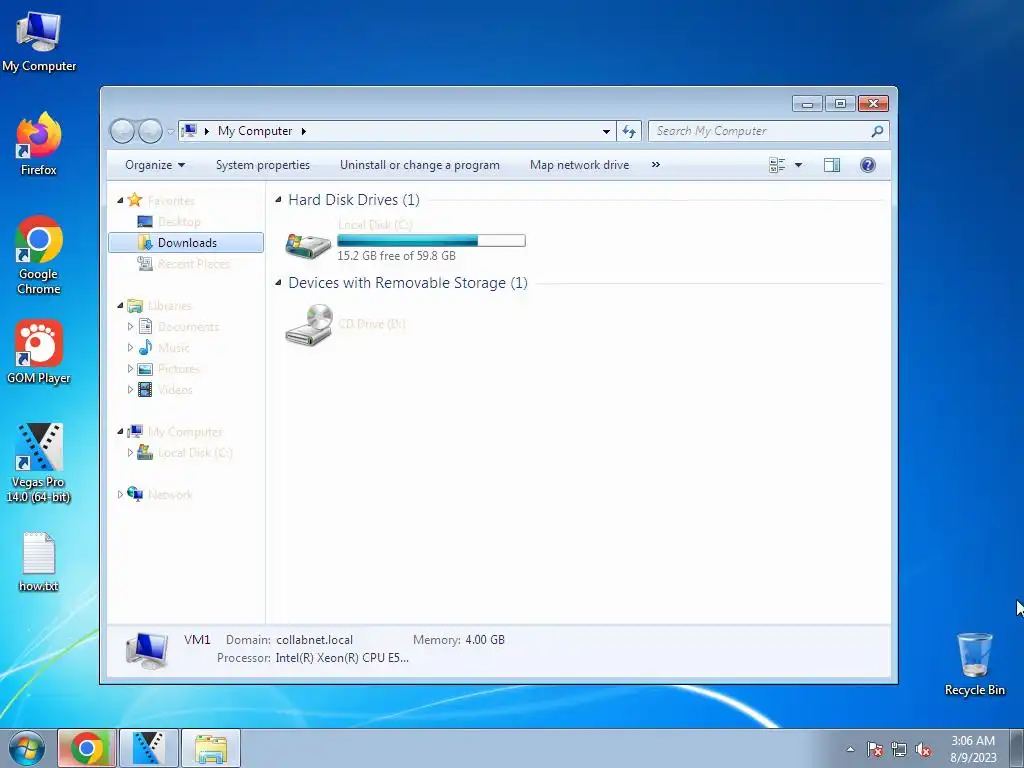Open the My Computer desktop icon
The width and height of the screenshot is (1024, 768).
(39, 41)
